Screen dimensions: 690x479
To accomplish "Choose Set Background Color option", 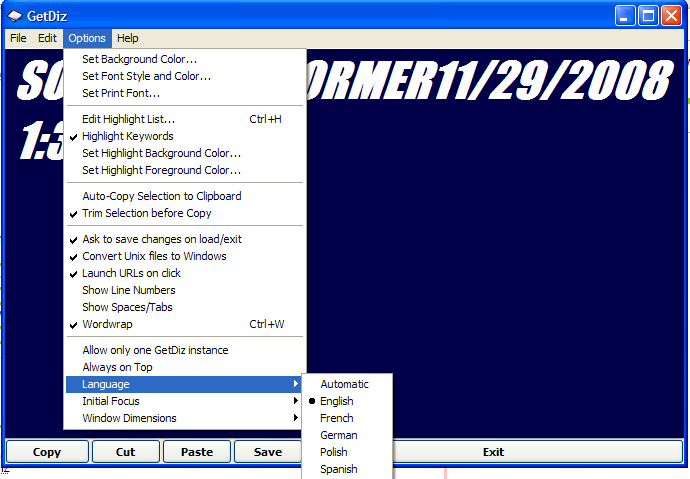I will point(185,59).
